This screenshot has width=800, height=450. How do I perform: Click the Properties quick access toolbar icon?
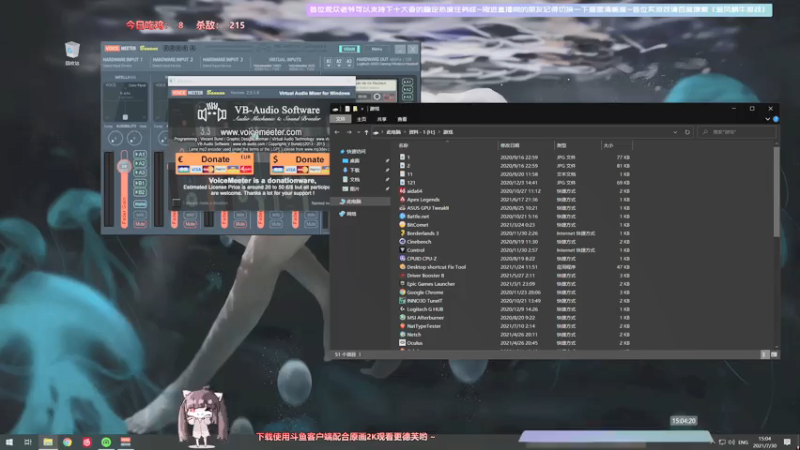click(x=347, y=109)
